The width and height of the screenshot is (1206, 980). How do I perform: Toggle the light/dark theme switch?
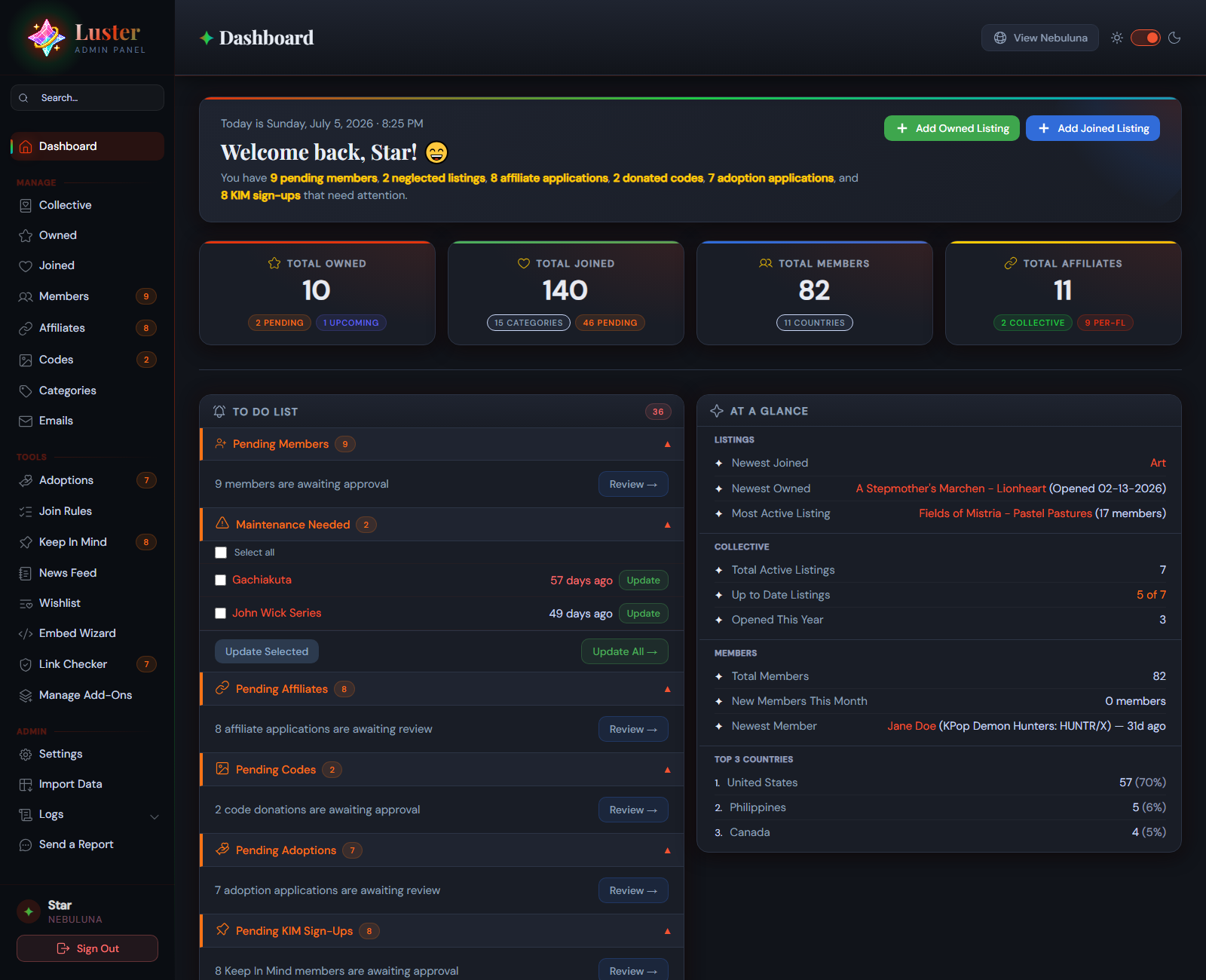pyautogui.click(x=1146, y=38)
